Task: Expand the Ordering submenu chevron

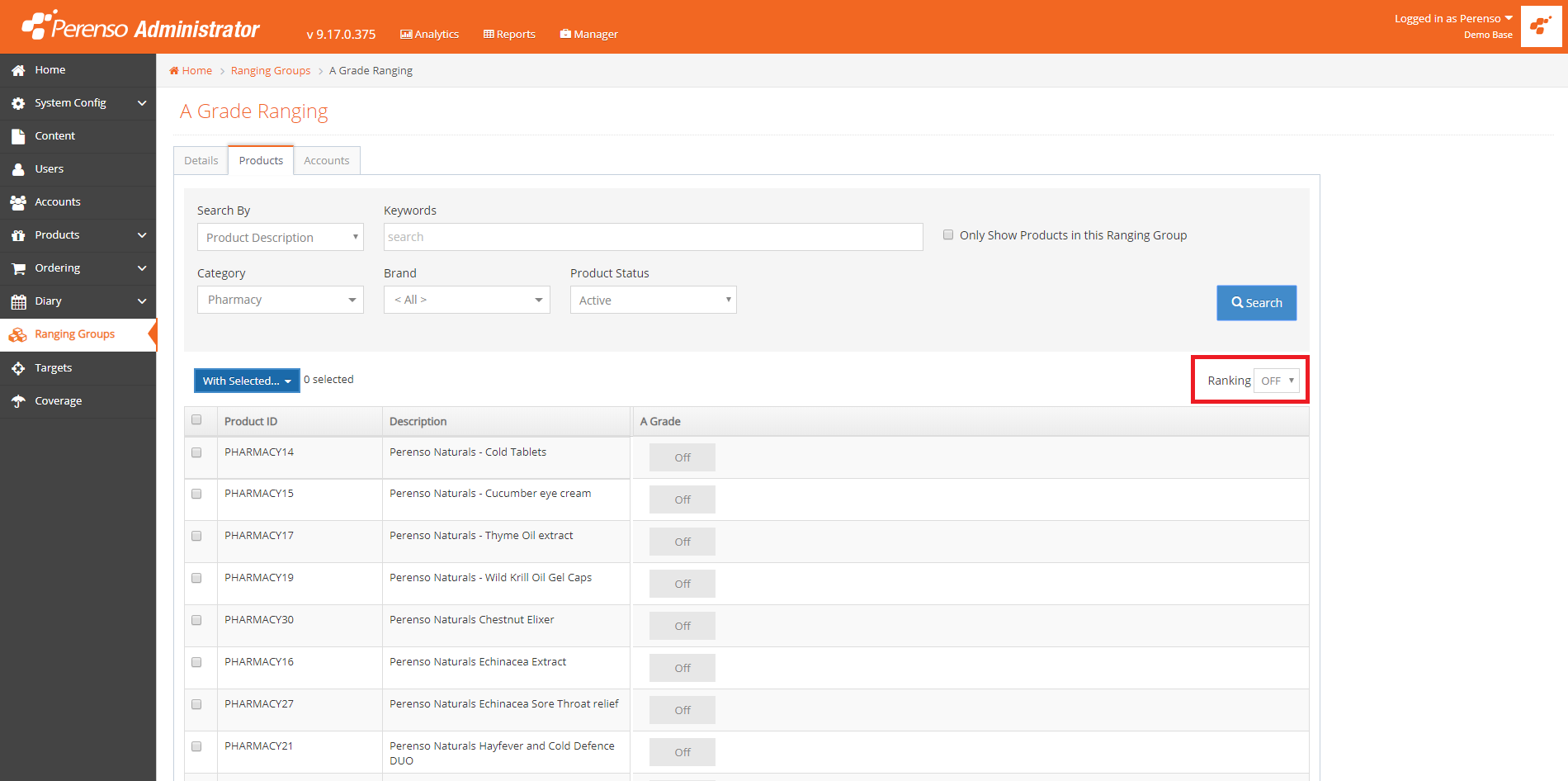Action: [x=142, y=268]
